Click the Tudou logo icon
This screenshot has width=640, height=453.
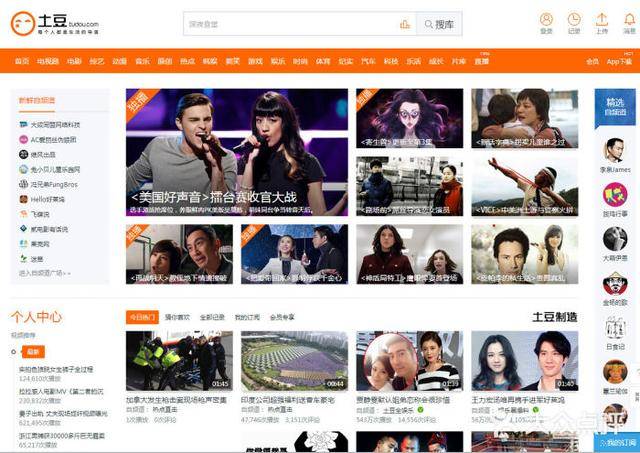coord(22,22)
